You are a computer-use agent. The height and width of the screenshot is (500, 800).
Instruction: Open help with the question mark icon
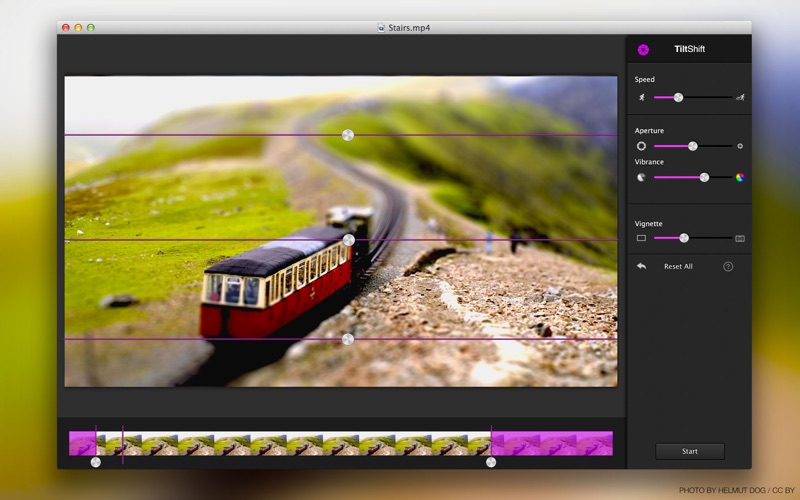[x=728, y=266]
